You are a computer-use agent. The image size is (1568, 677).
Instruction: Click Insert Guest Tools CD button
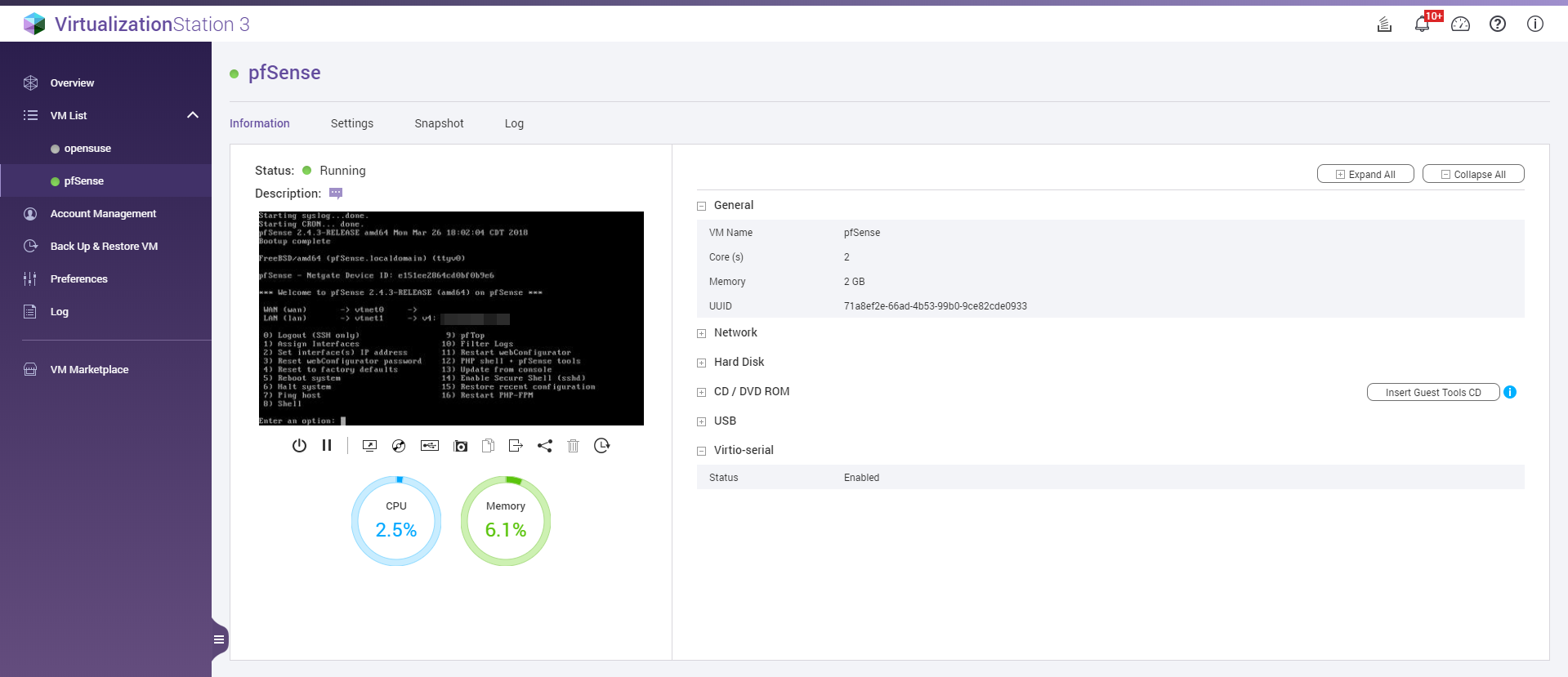(x=1432, y=393)
